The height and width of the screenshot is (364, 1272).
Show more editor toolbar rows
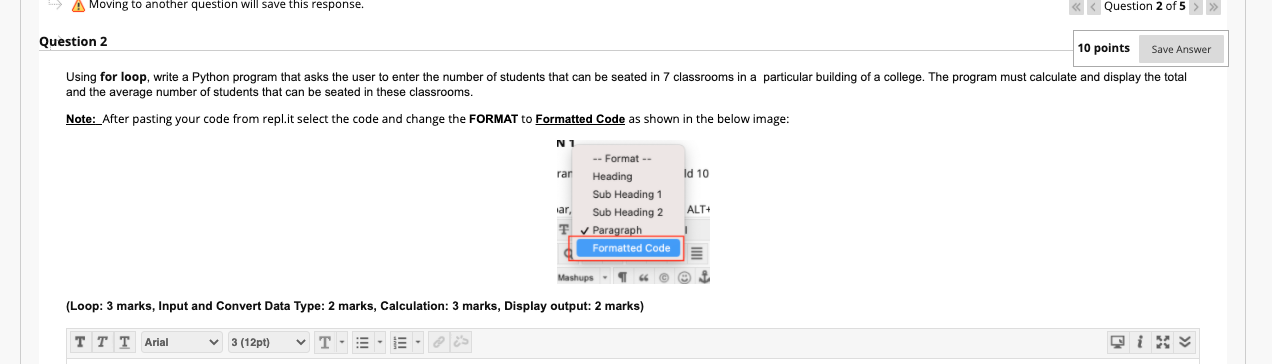click(1186, 342)
